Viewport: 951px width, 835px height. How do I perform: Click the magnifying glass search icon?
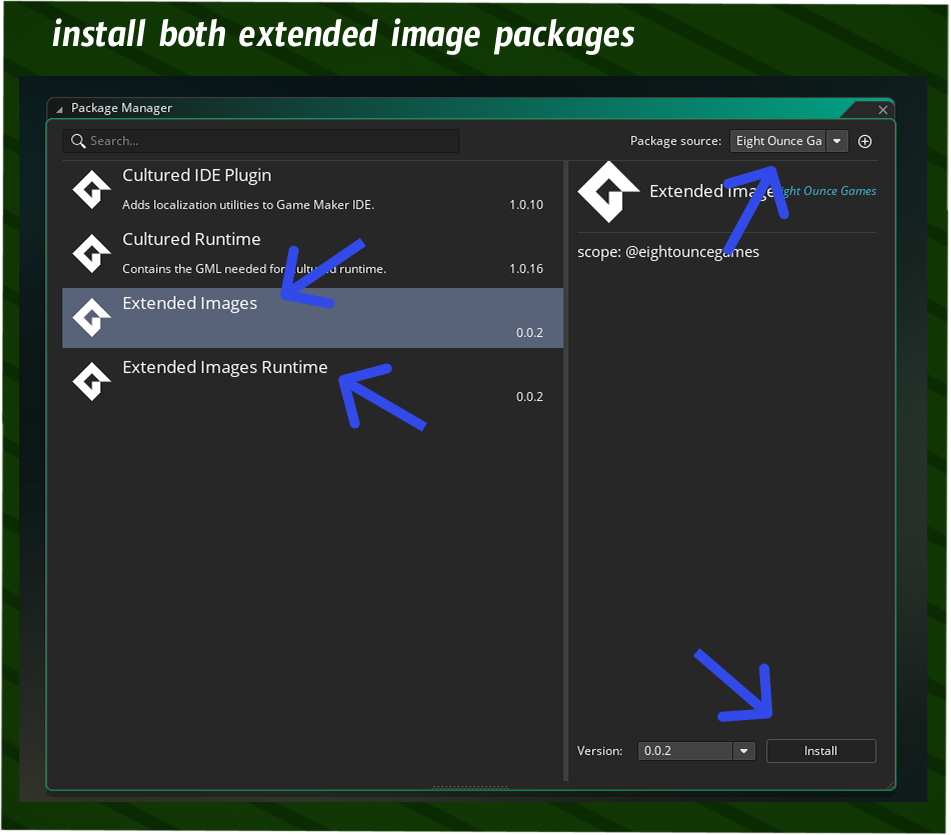click(78, 141)
